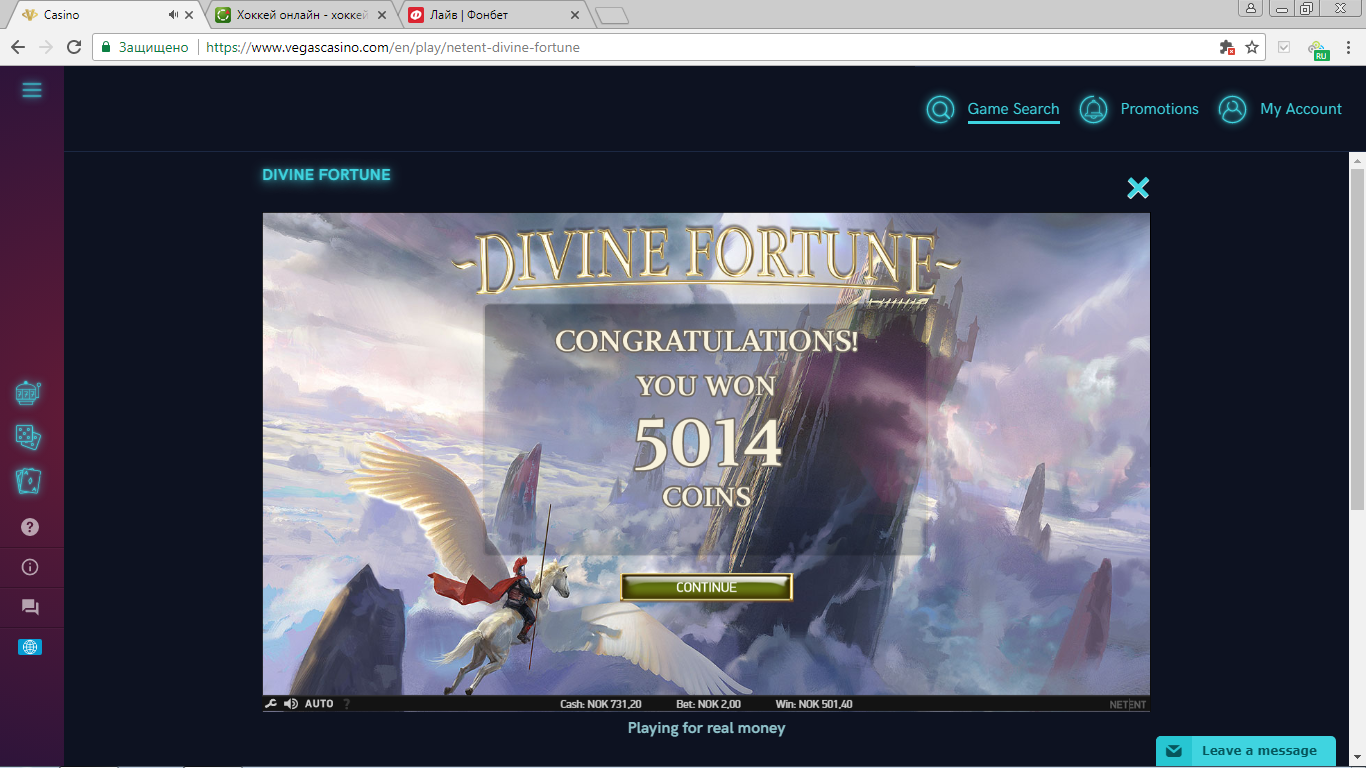Screen dimensions: 1366x768
Task: Open the dice games sidebar icon
Action: coord(28,437)
